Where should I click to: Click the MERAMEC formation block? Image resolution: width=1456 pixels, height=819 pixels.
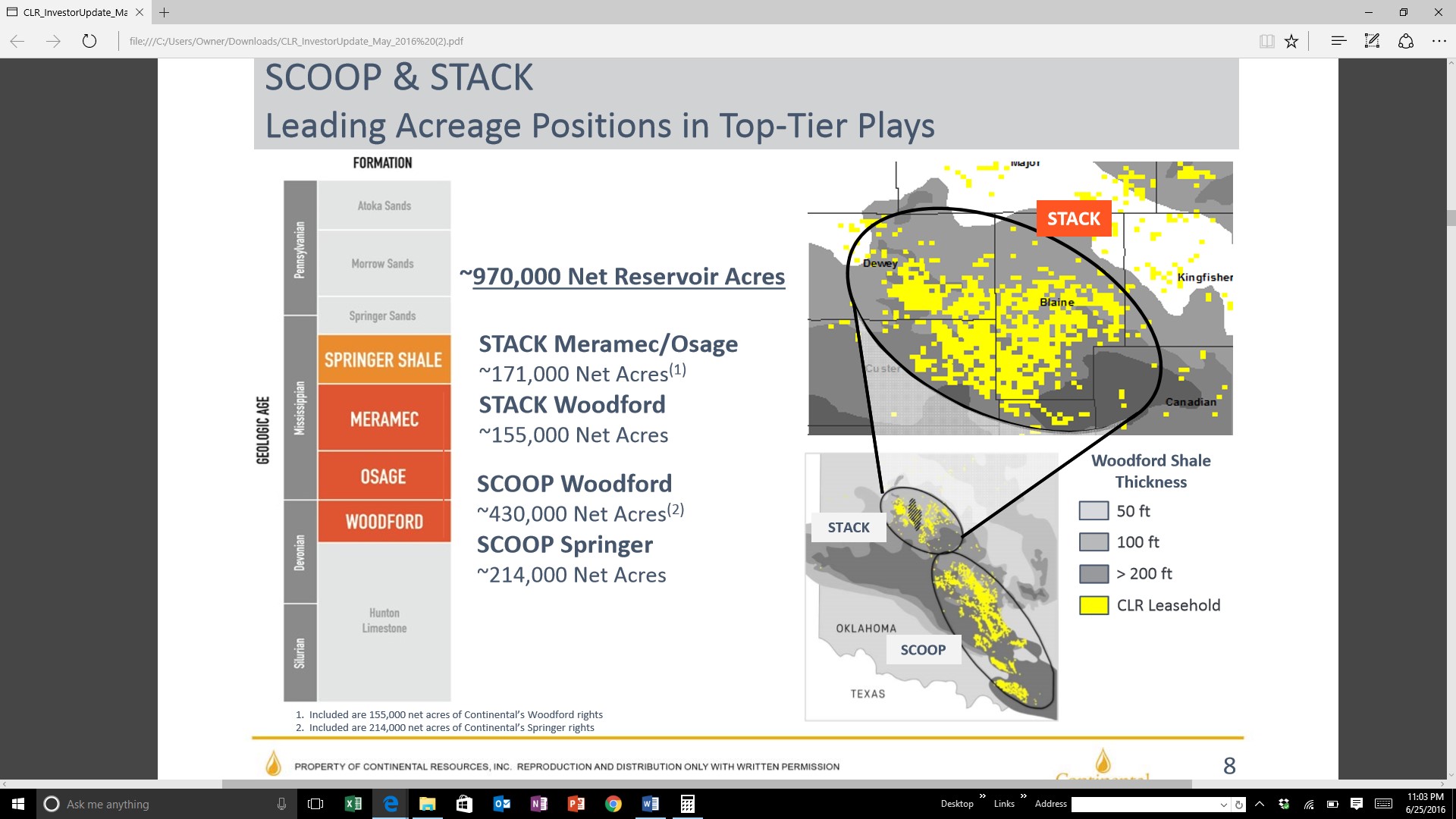click(x=384, y=418)
